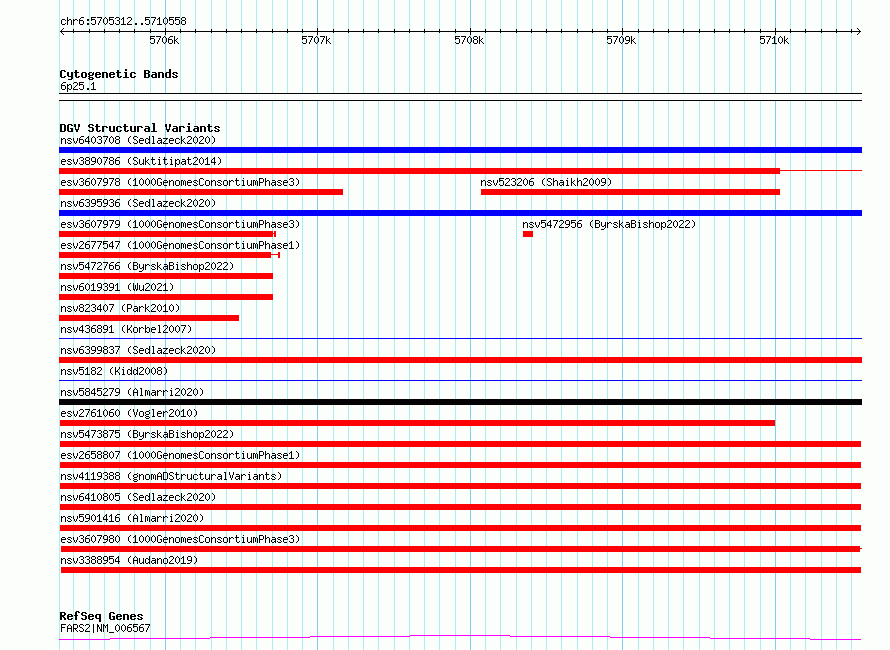Click the nsv5472766 red bar
The width and height of the screenshot is (890, 650).
pos(166,276)
